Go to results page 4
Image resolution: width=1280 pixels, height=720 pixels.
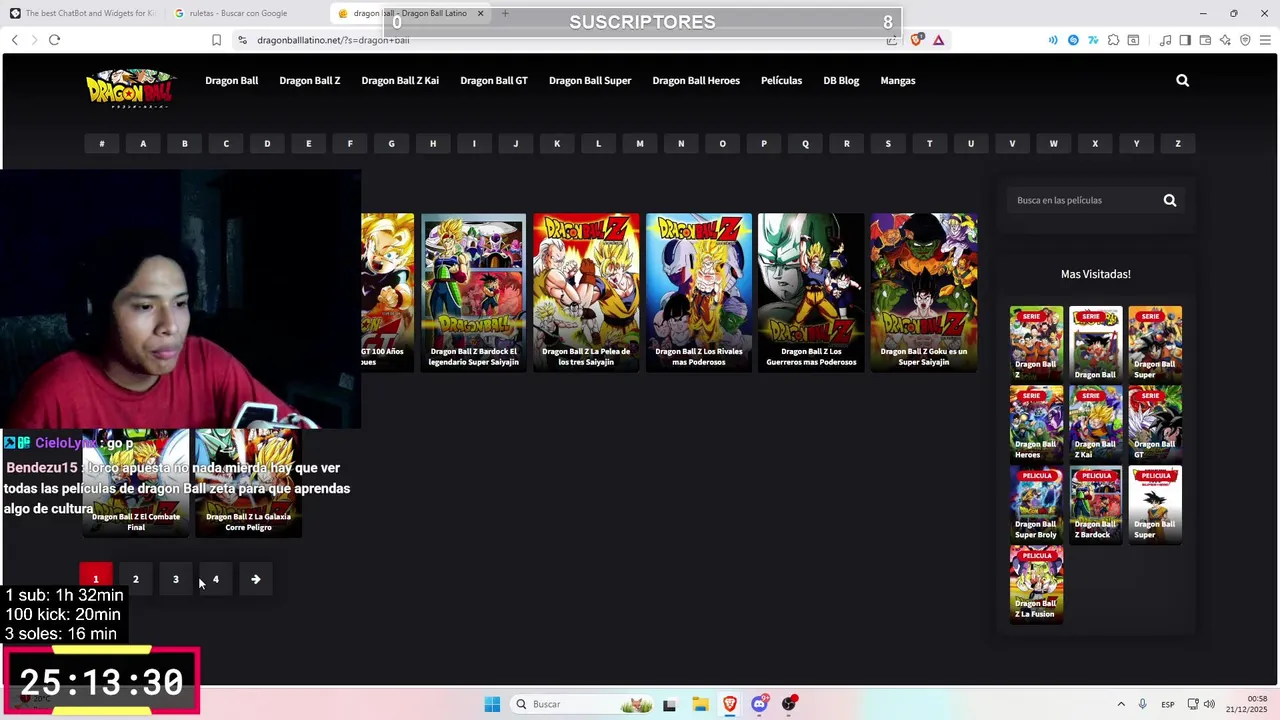tap(216, 579)
